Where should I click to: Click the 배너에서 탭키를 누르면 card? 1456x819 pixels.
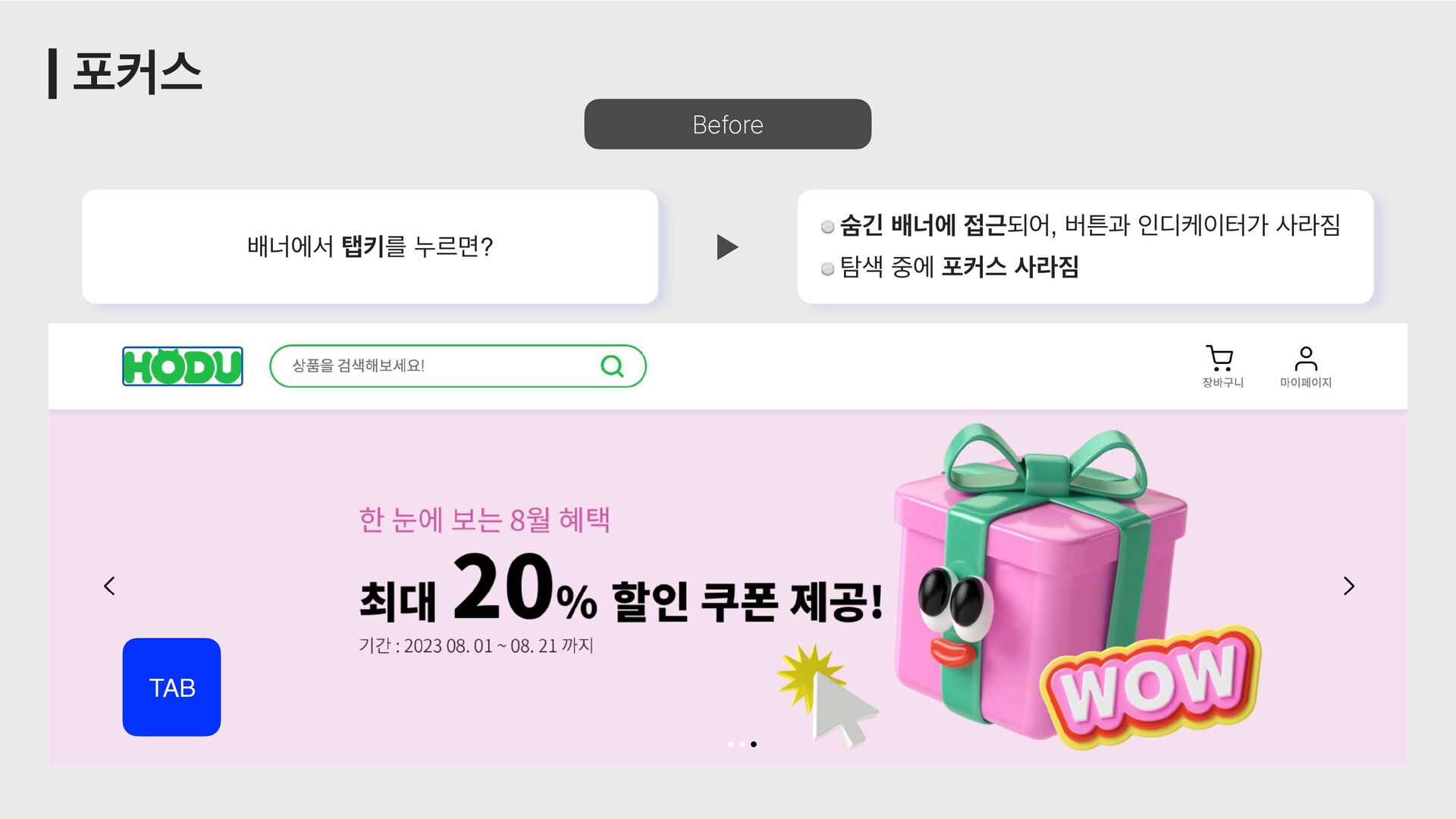(370, 247)
